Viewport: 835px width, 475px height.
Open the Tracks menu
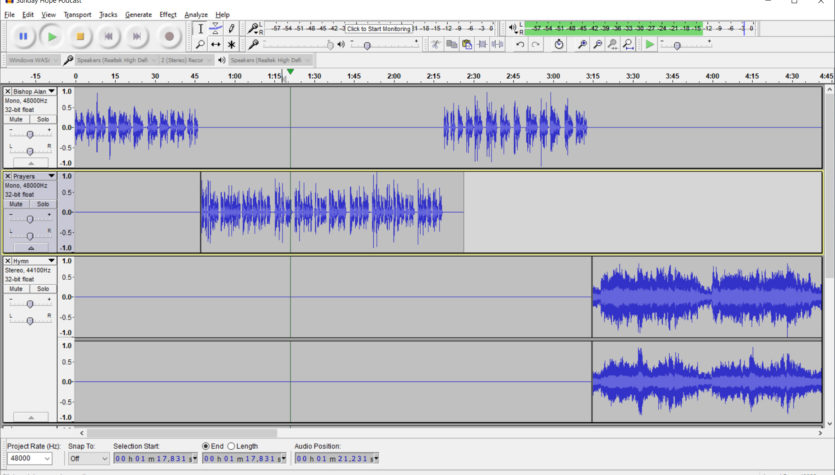(x=108, y=15)
